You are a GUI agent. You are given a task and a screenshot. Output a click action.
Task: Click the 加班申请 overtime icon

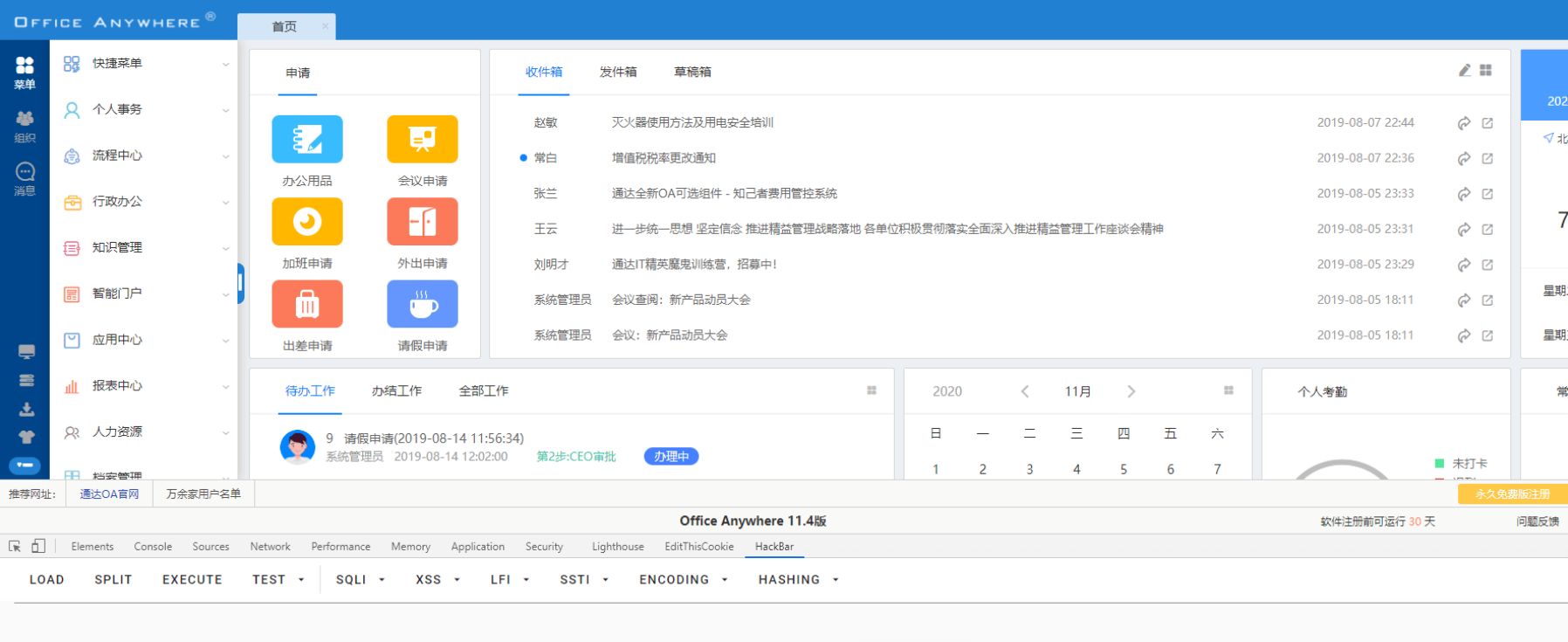[x=306, y=222]
